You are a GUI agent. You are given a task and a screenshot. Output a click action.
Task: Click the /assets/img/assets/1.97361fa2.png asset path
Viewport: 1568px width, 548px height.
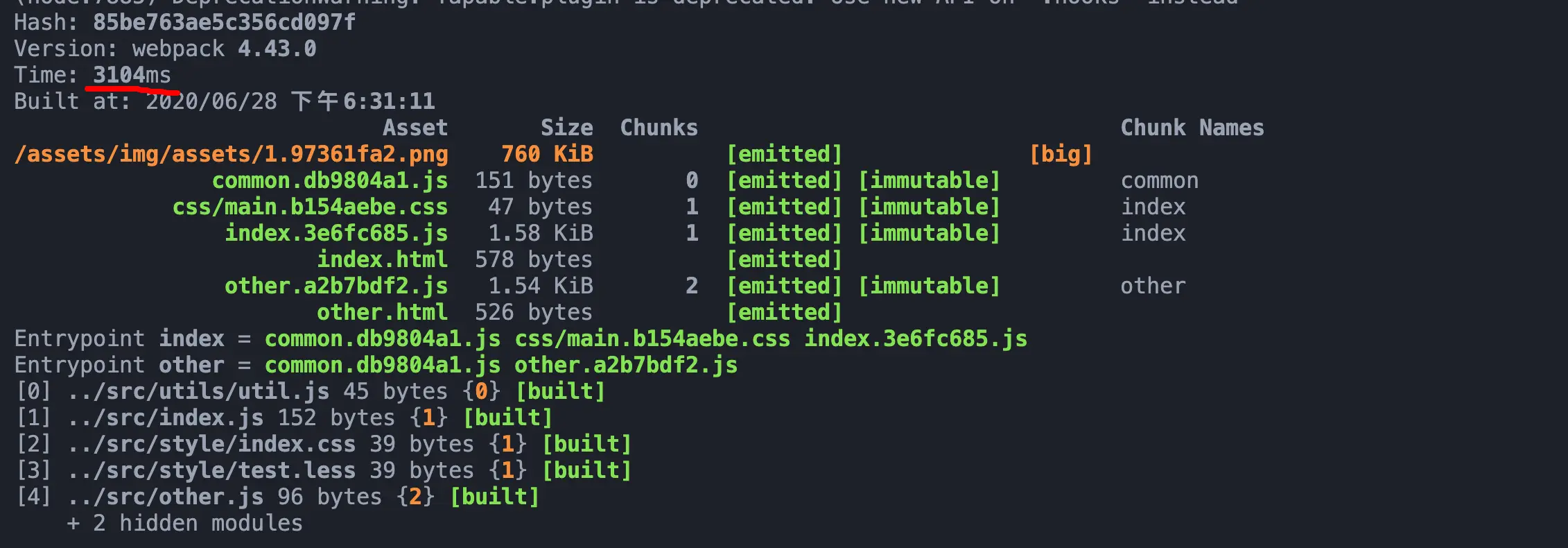coord(231,154)
